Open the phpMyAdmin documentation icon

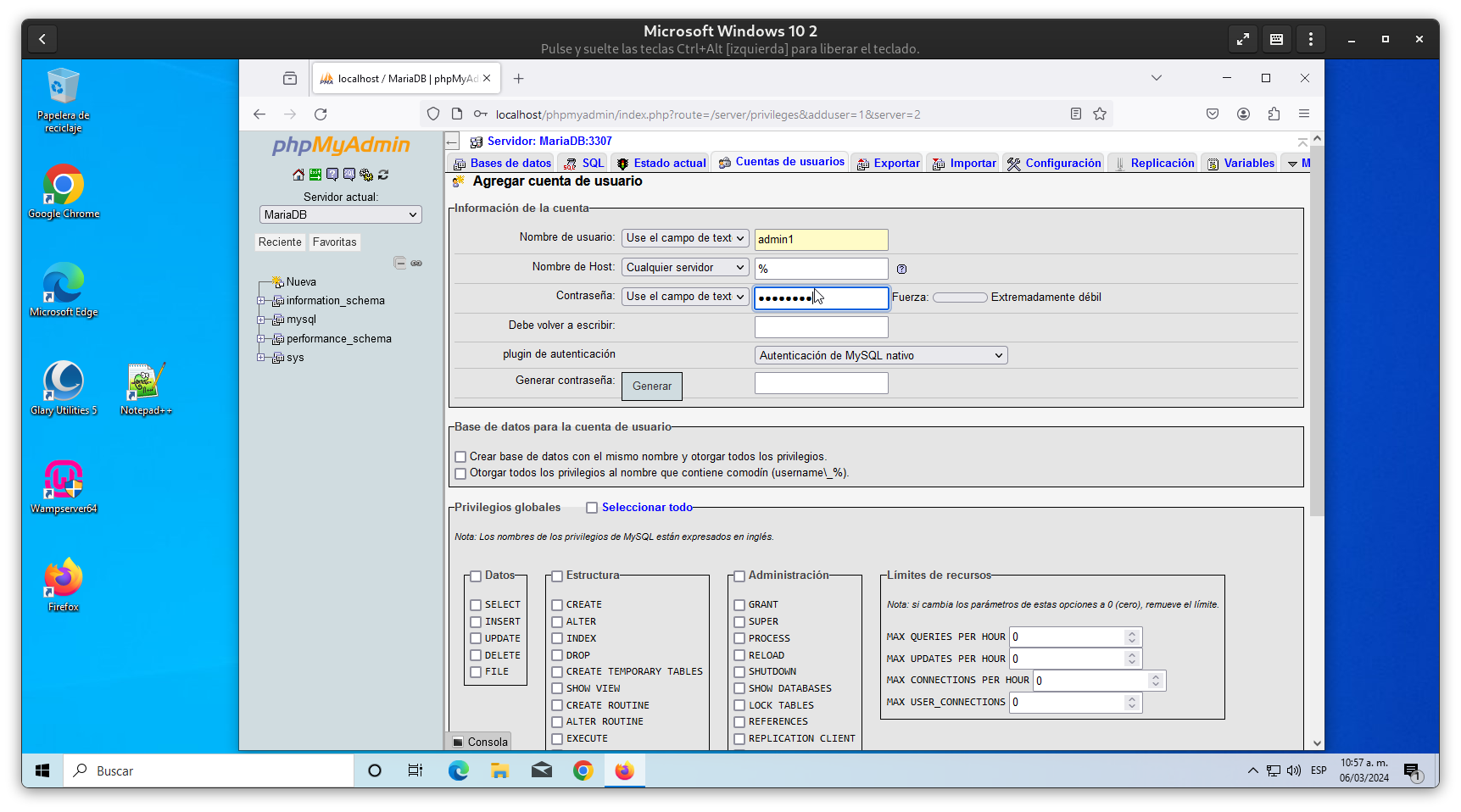[x=332, y=175]
